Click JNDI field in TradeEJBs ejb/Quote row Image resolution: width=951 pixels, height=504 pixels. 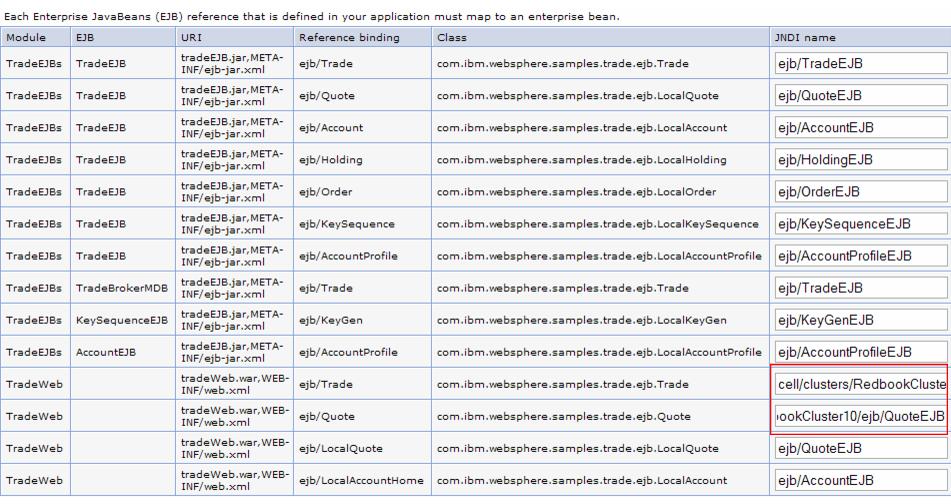point(861,96)
